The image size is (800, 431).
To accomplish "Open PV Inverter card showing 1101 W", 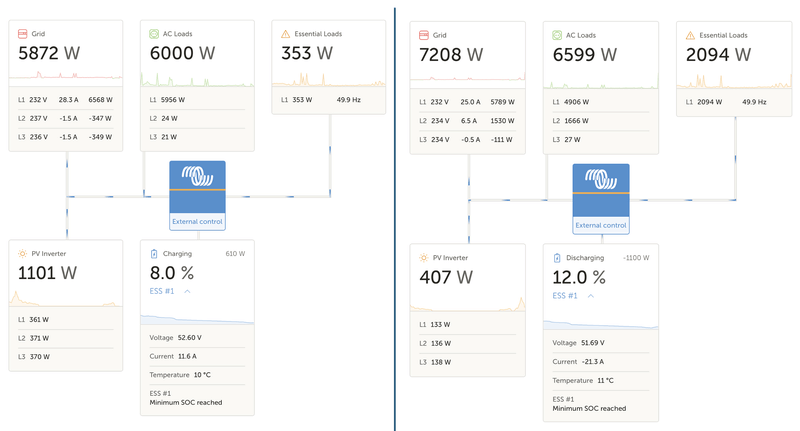I will pos(66,306).
